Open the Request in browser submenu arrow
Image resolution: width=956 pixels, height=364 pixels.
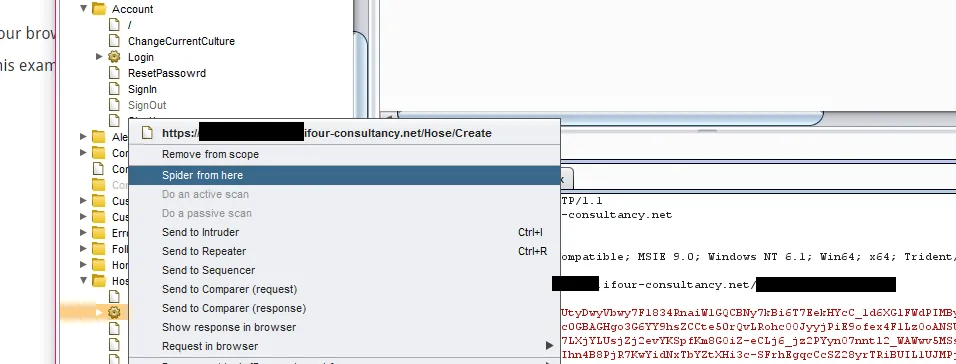pos(550,346)
